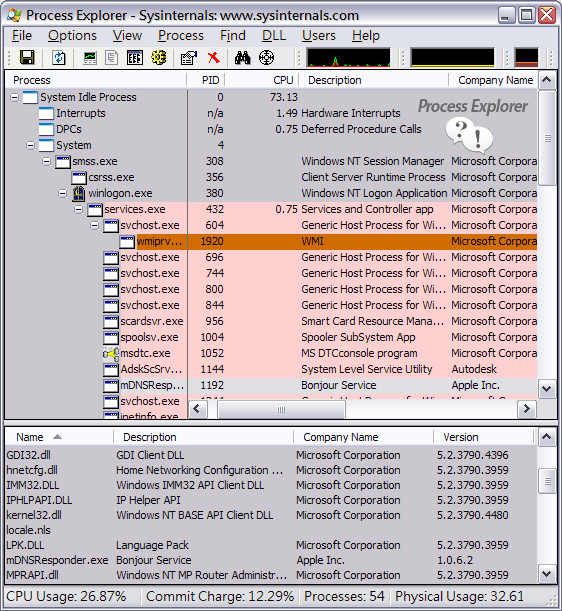Toggle the Show Lower Pane toolbar icon
Screen dimensions: 562x611
click(x=135, y=58)
